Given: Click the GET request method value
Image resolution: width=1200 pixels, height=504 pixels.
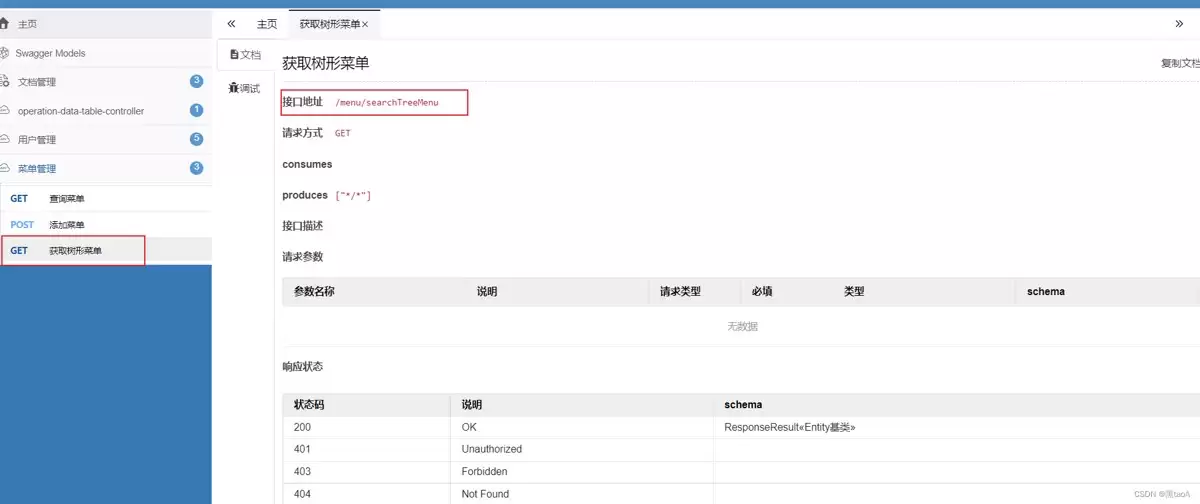Looking at the screenshot, I should (343, 133).
